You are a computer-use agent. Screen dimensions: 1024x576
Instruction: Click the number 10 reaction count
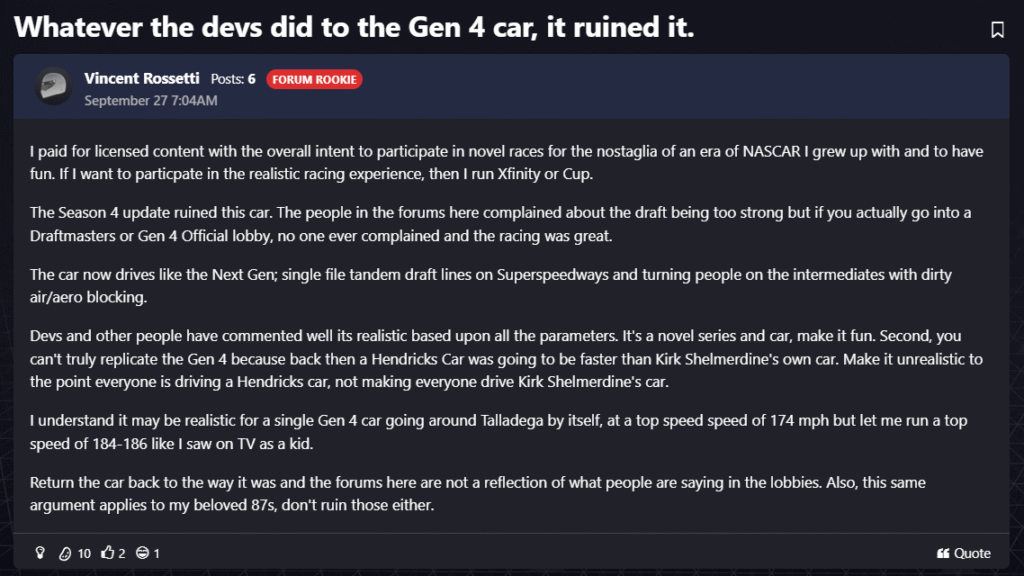coord(84,553)
